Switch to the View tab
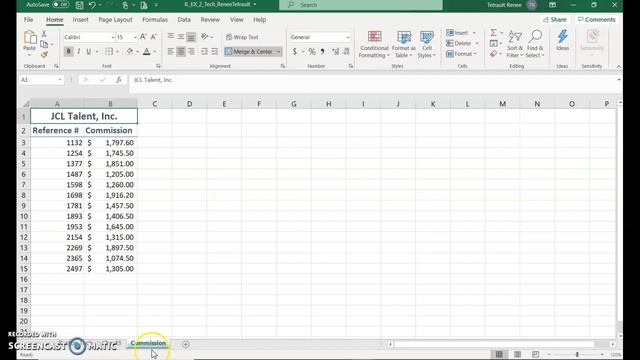 [x=236, y=20]
